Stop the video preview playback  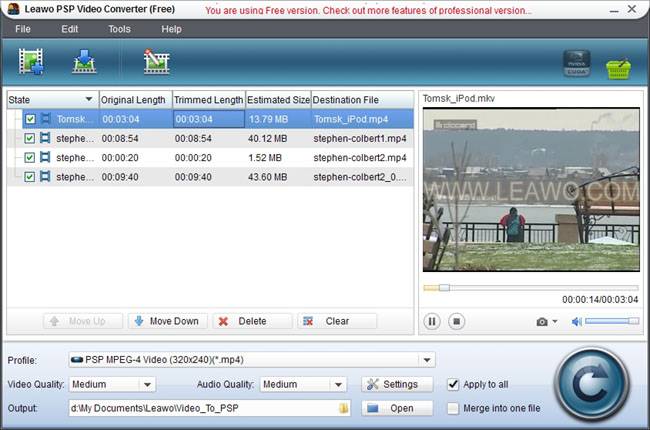point(456,321)
